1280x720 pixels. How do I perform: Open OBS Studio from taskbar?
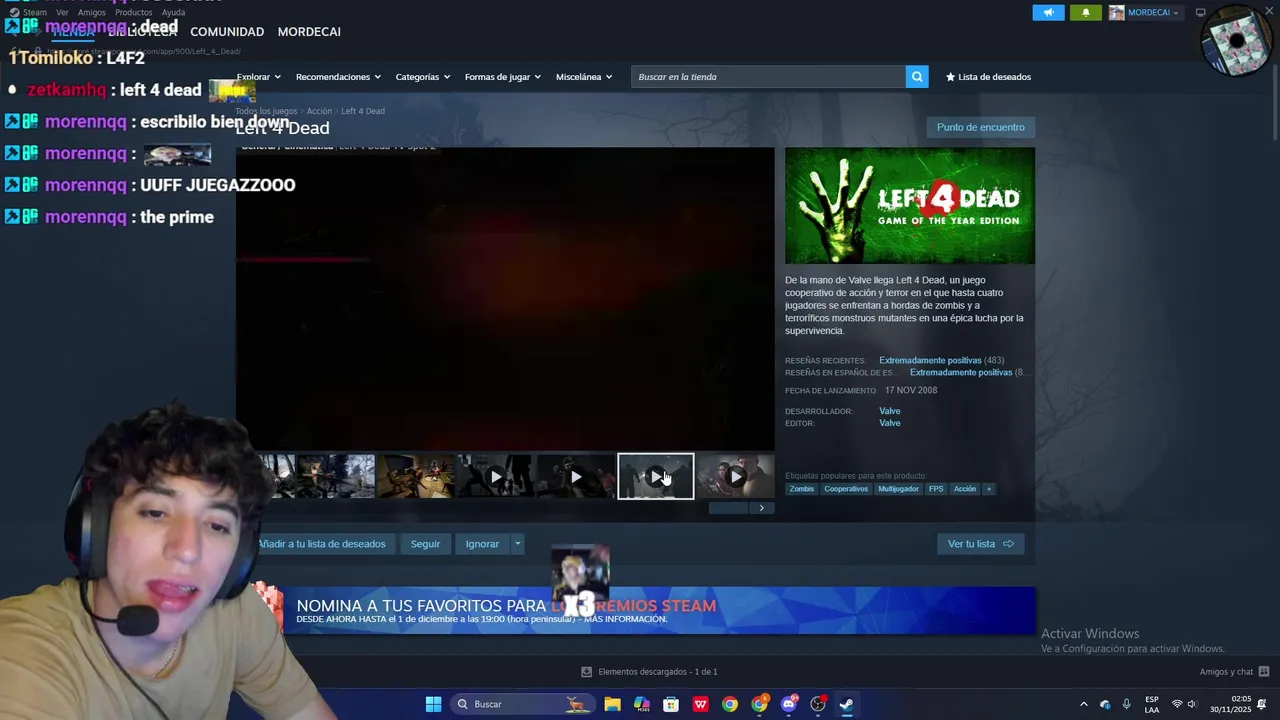click(818, 704)
